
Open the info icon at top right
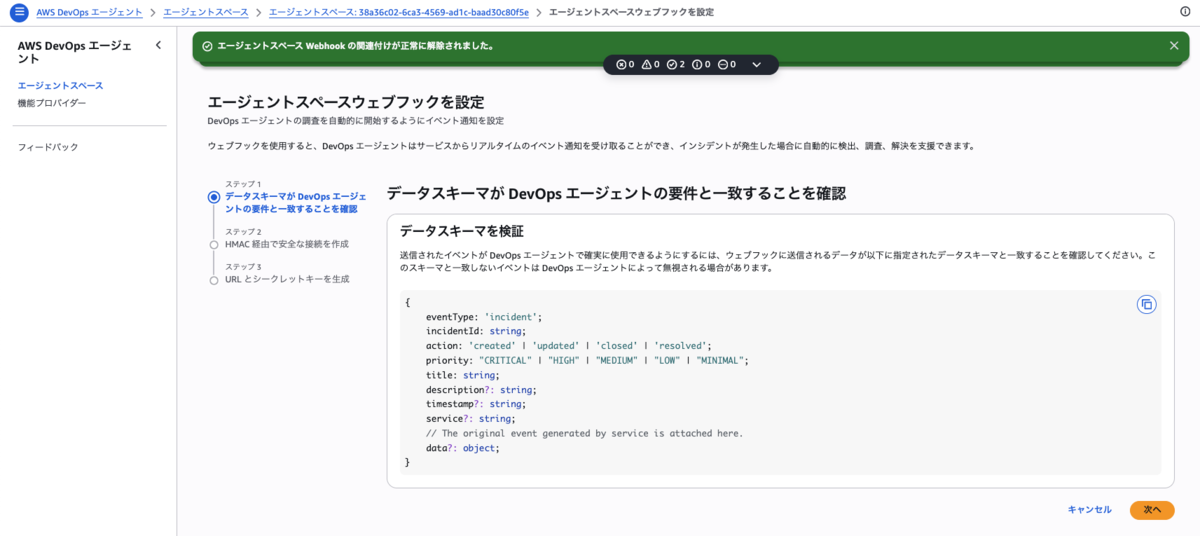[1185, 12]
